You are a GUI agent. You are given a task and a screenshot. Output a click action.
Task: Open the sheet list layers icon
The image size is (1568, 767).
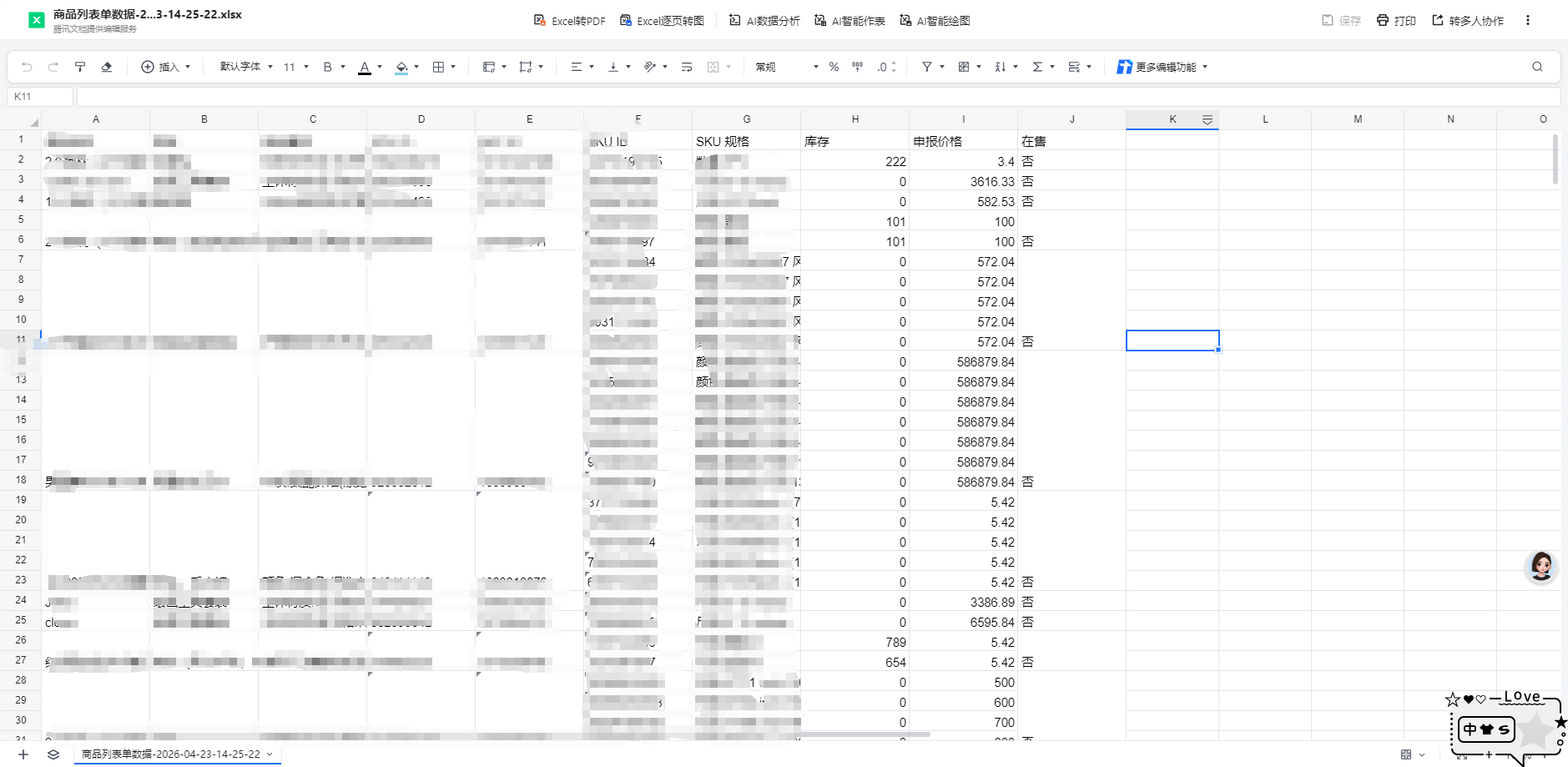53,754
